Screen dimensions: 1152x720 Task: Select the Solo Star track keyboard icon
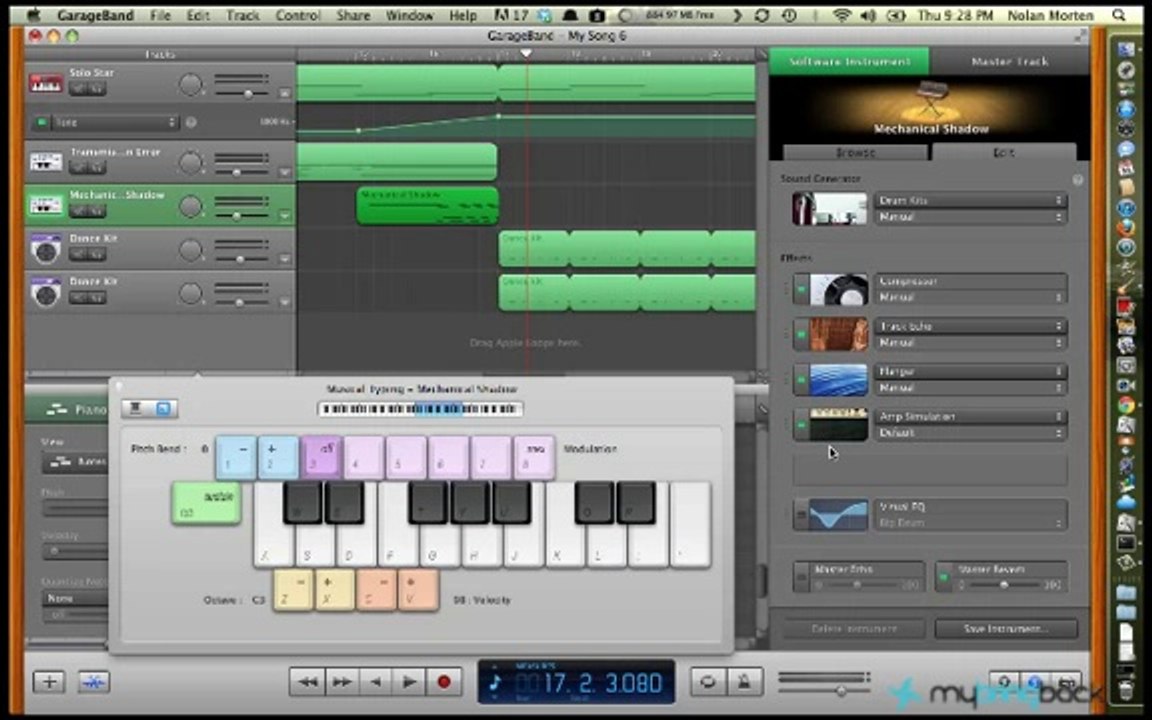(46, 83)
